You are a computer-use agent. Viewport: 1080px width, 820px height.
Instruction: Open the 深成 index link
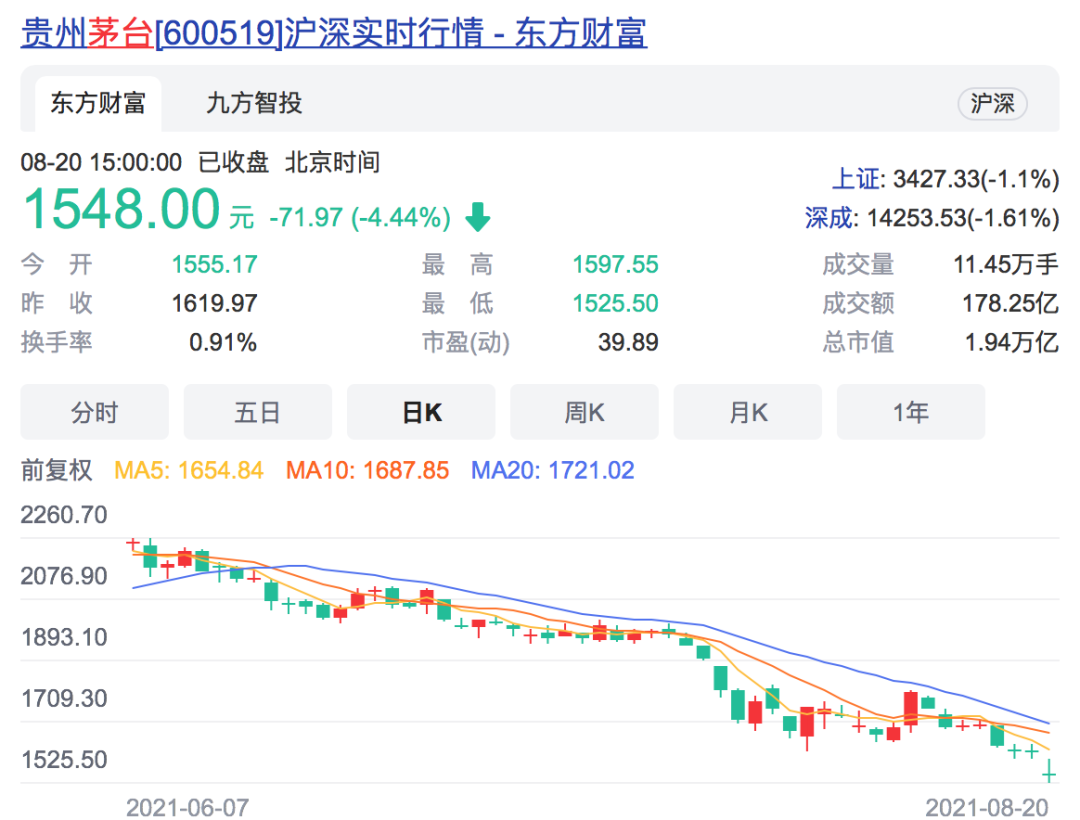point(831,218)
